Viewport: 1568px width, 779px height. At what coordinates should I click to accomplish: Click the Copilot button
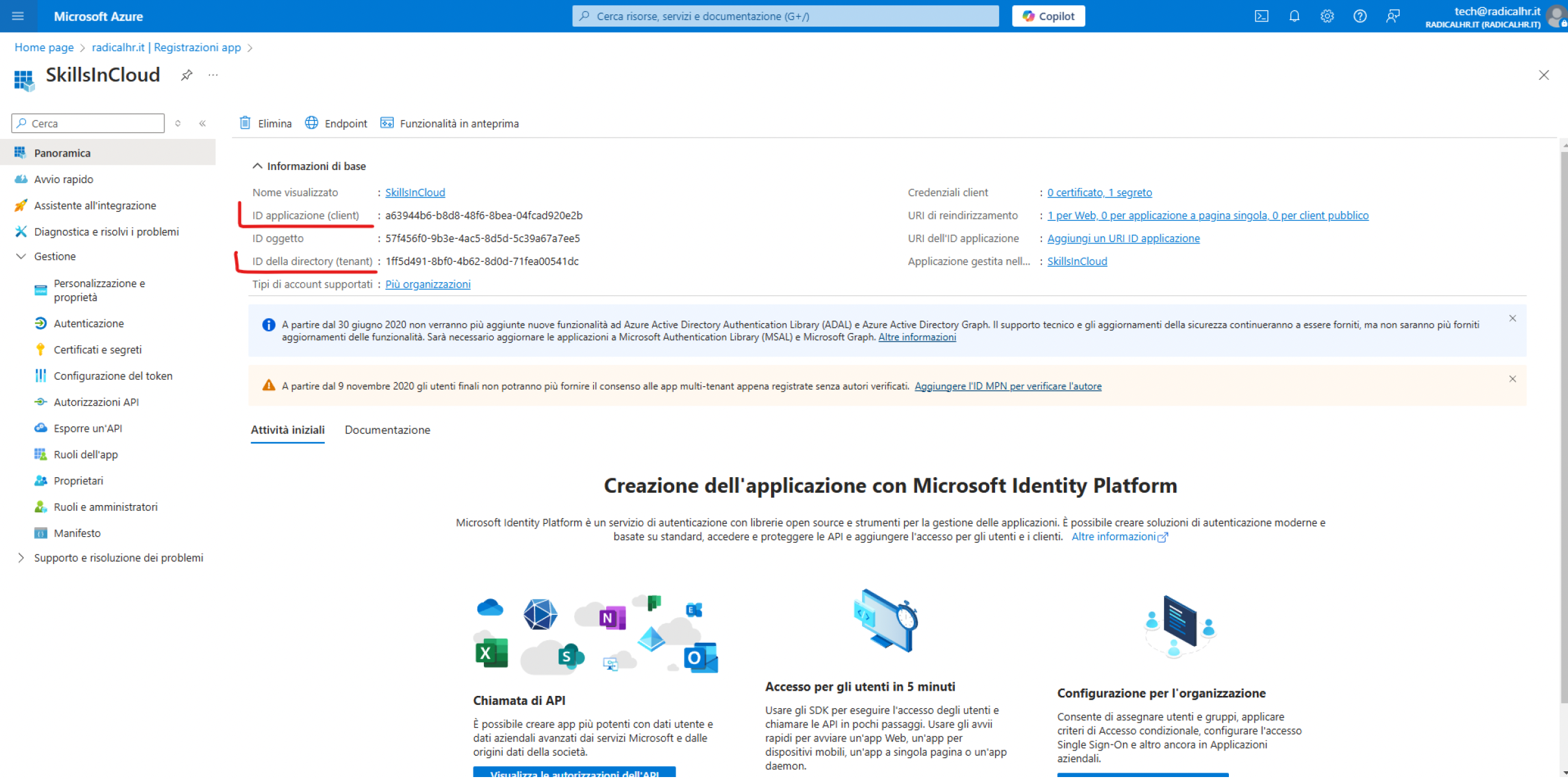(1048, 16)
